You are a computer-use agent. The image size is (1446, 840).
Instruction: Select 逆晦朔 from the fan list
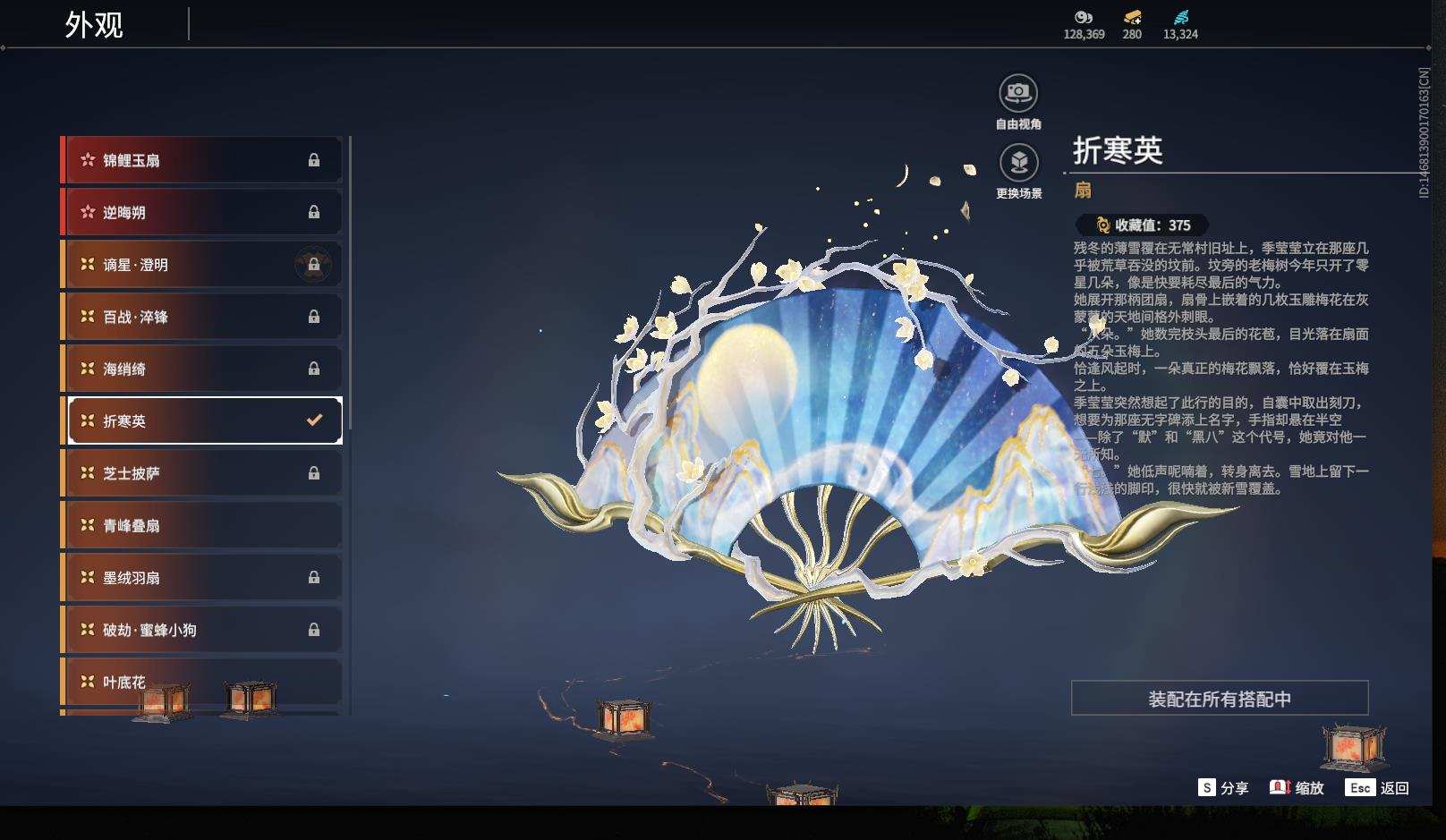click(x=179, y=212)
